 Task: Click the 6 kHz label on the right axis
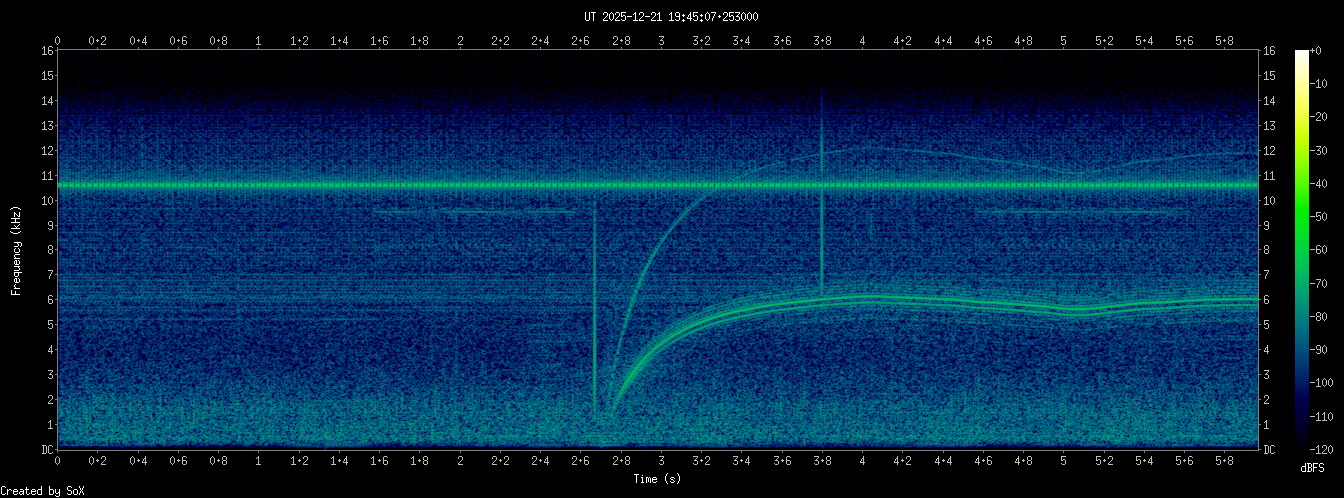tap(1270, 300)
